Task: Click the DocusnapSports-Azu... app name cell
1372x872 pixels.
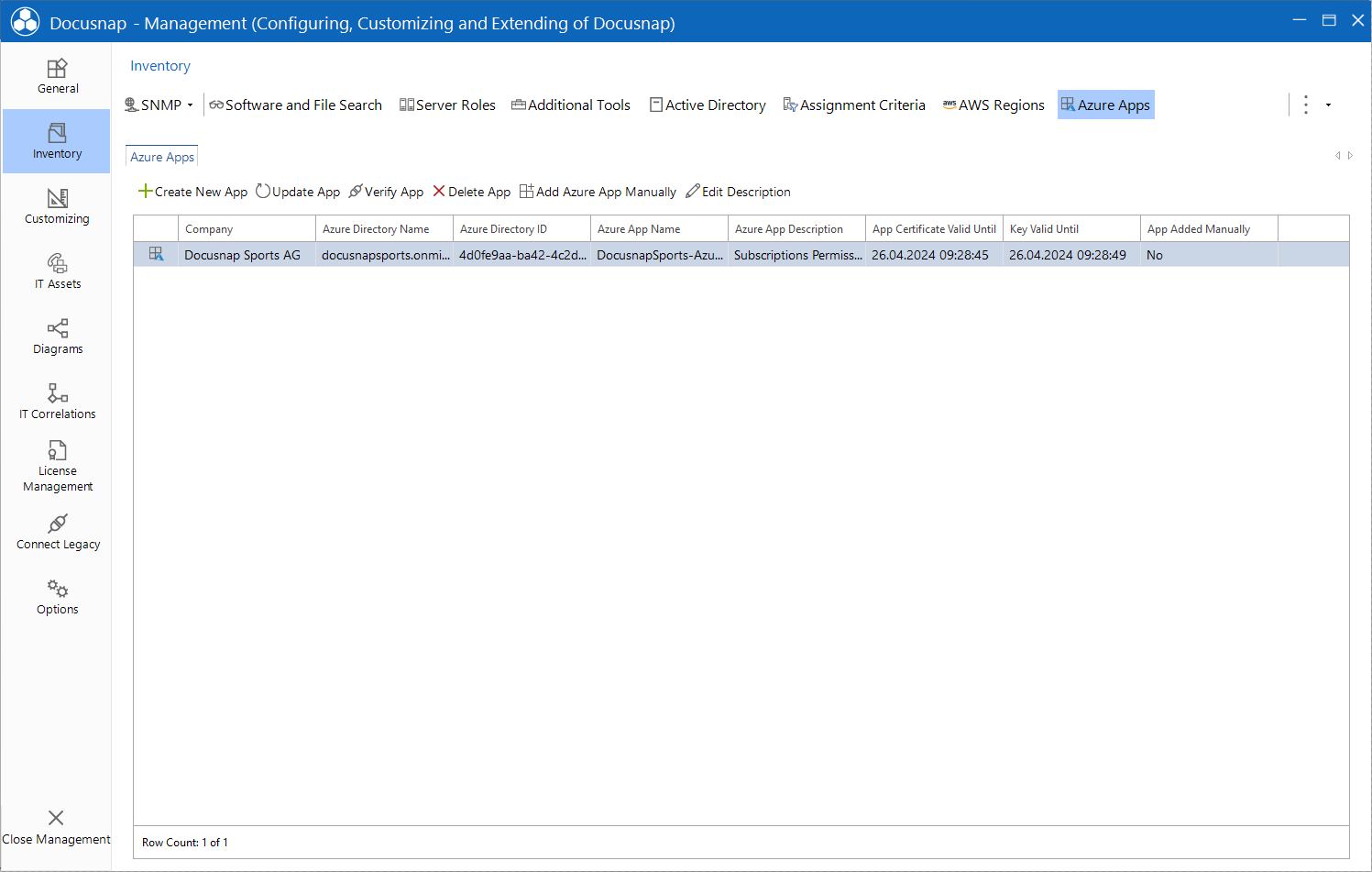Action: (660, 255)
